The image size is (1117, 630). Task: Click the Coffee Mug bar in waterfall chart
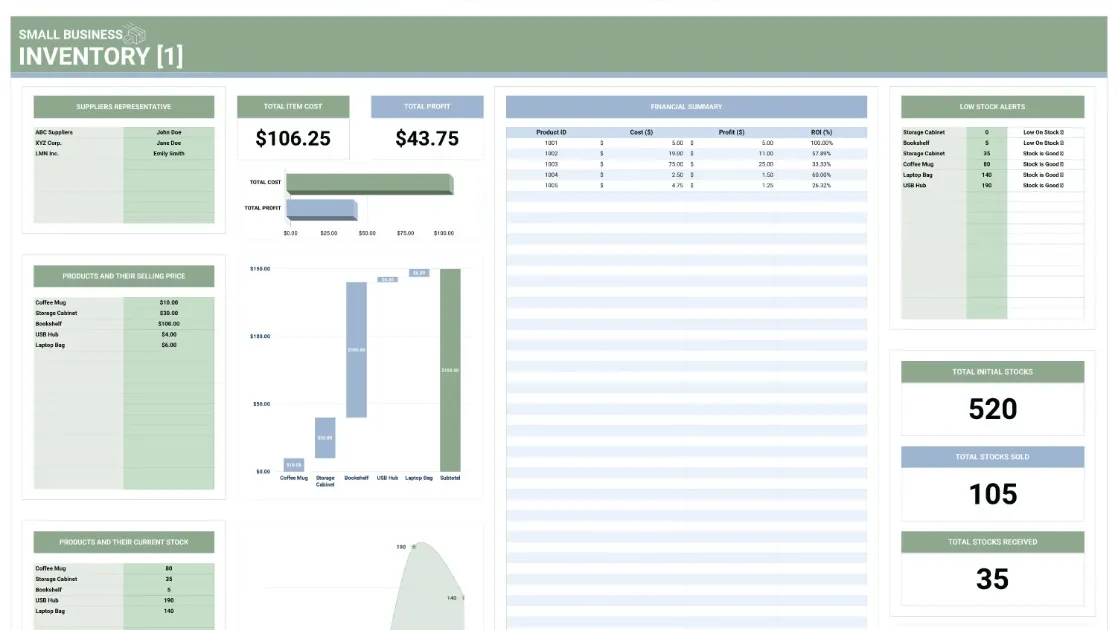(x=293, y=465)
